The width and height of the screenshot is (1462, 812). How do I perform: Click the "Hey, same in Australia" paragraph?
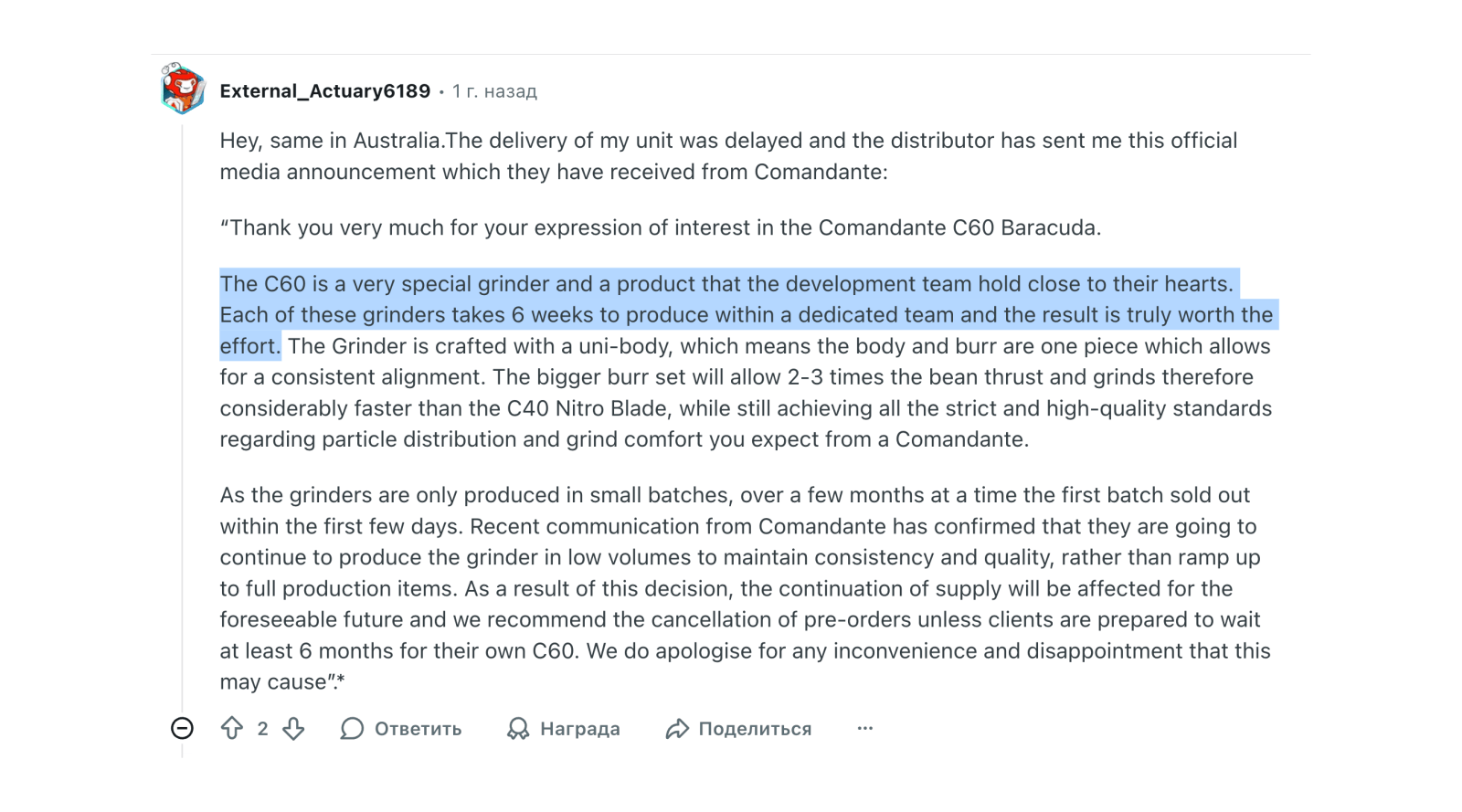[640, 156]
